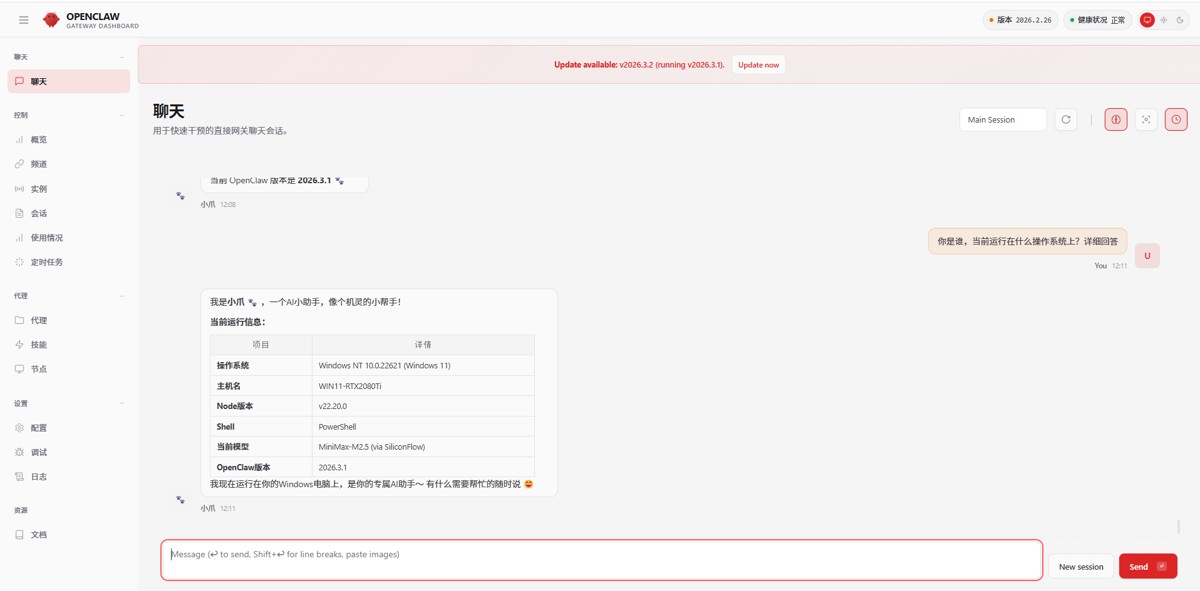
Task: Switch to the dark theme moon icon
Action: 1180,20
